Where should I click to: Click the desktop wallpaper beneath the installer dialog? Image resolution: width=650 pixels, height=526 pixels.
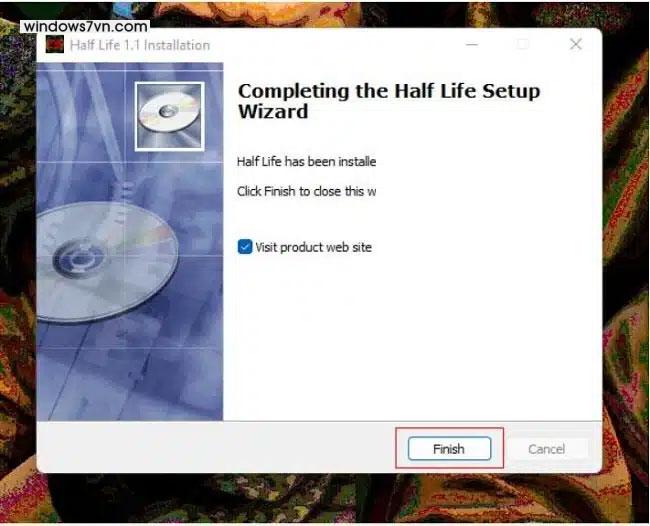click(x=323, y=497)
